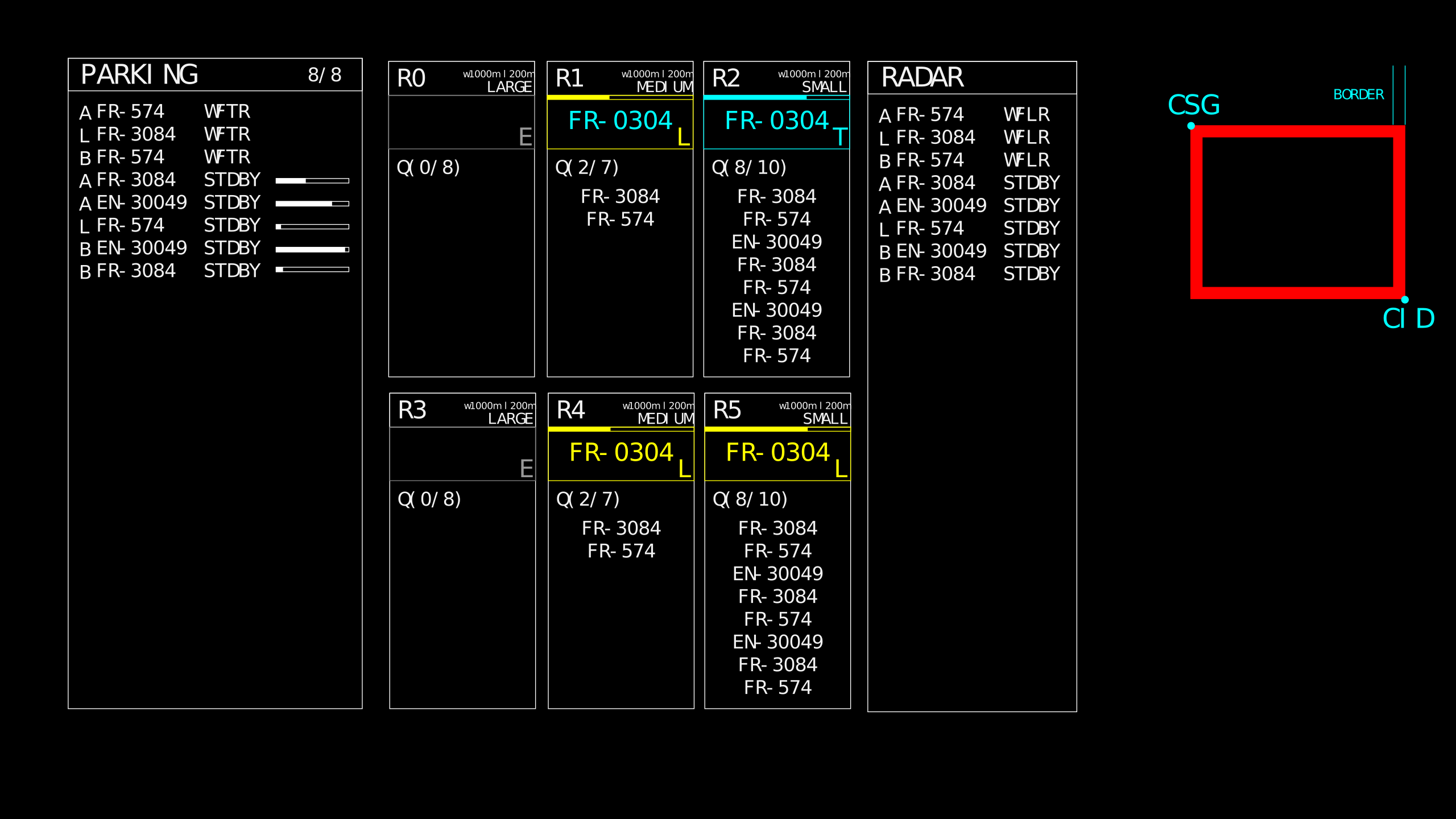Viewport: 1456px width, 819px height.
Task: Click the cyan CSG corner marker dot
Action: tap(1191, 126)
